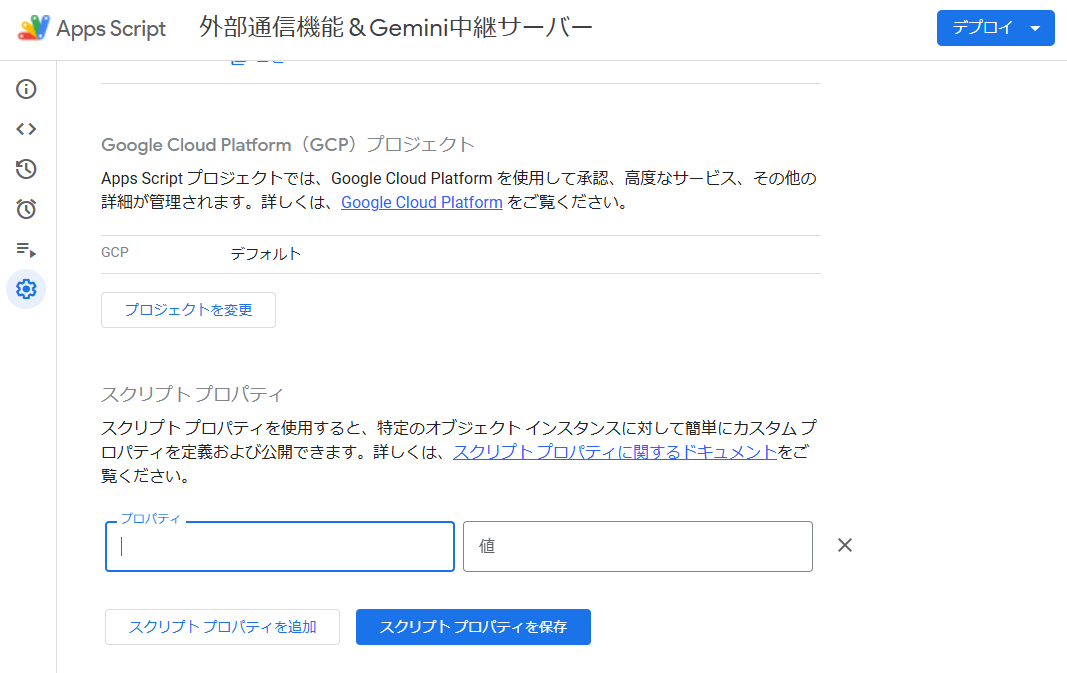Click the デプロイ button label
The image size is (1067, 673).
tap(982, 28)
